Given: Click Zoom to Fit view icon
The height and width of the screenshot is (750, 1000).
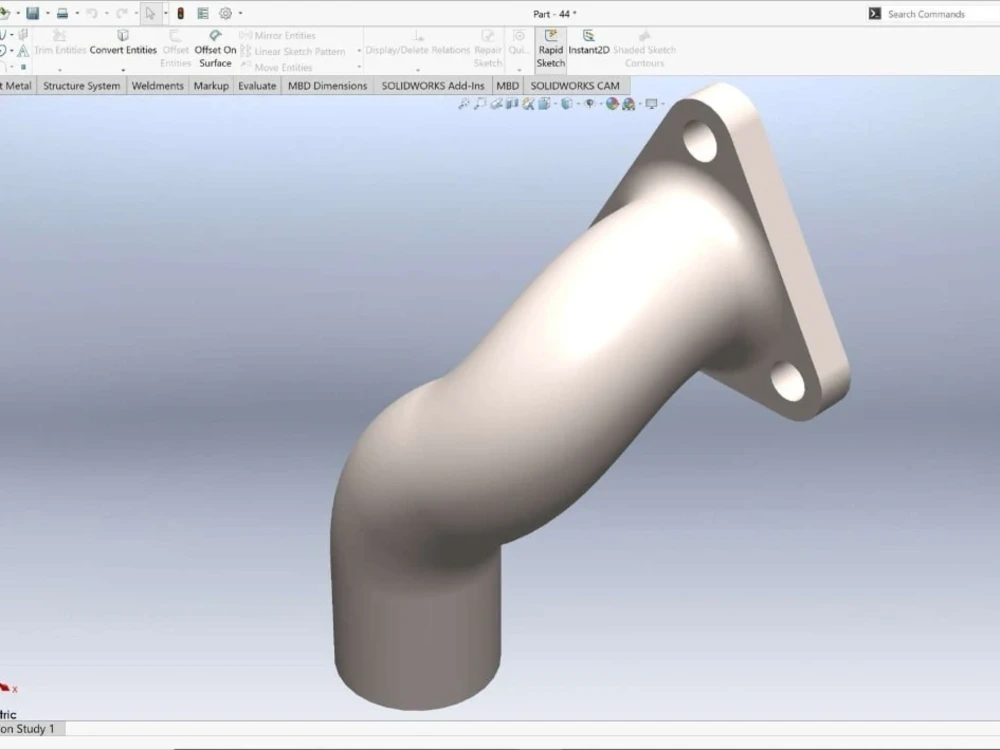Looking at the screenshot, I should pos(464,103).
